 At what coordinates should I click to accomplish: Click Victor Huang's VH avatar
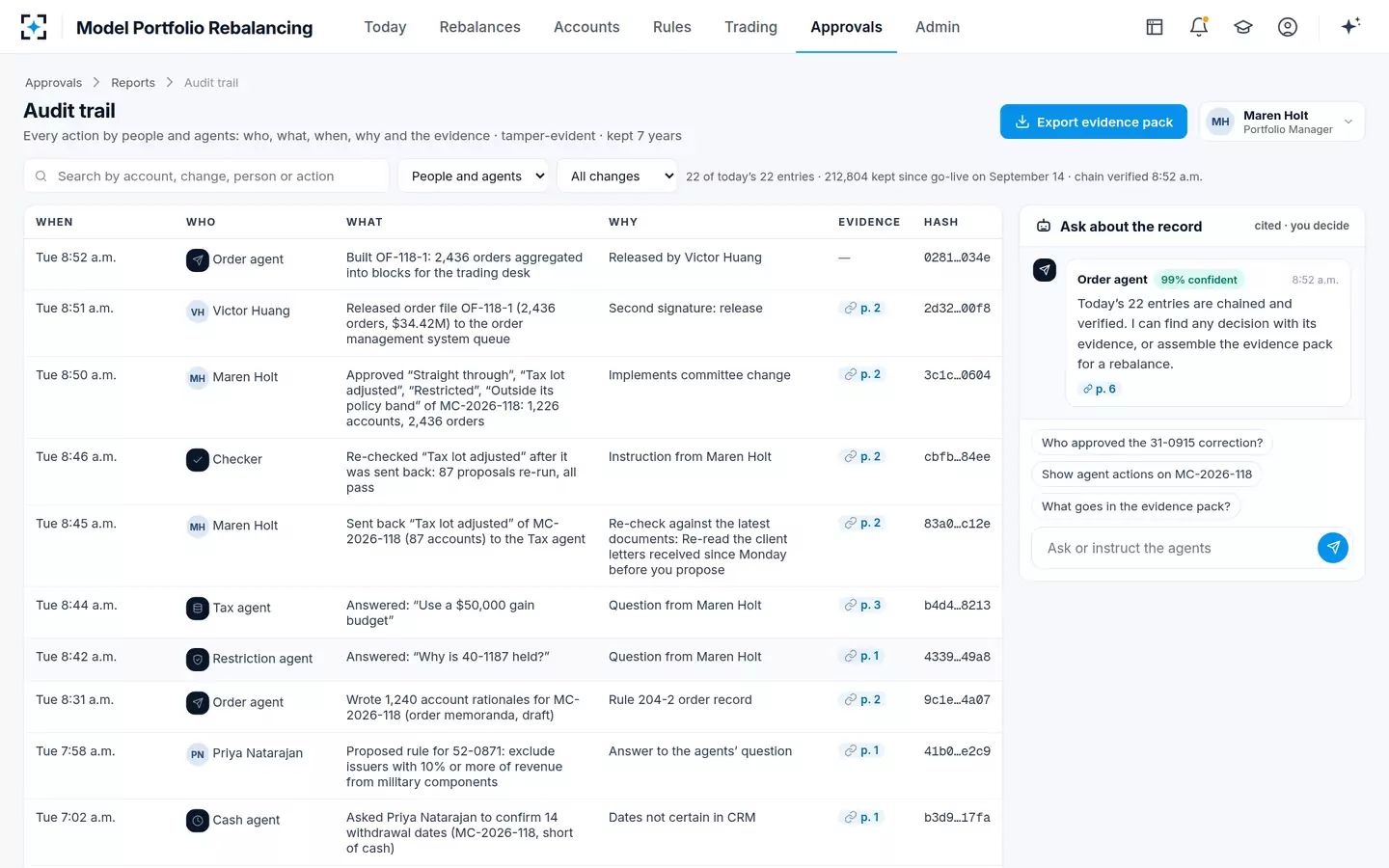[x=198, y=311]
